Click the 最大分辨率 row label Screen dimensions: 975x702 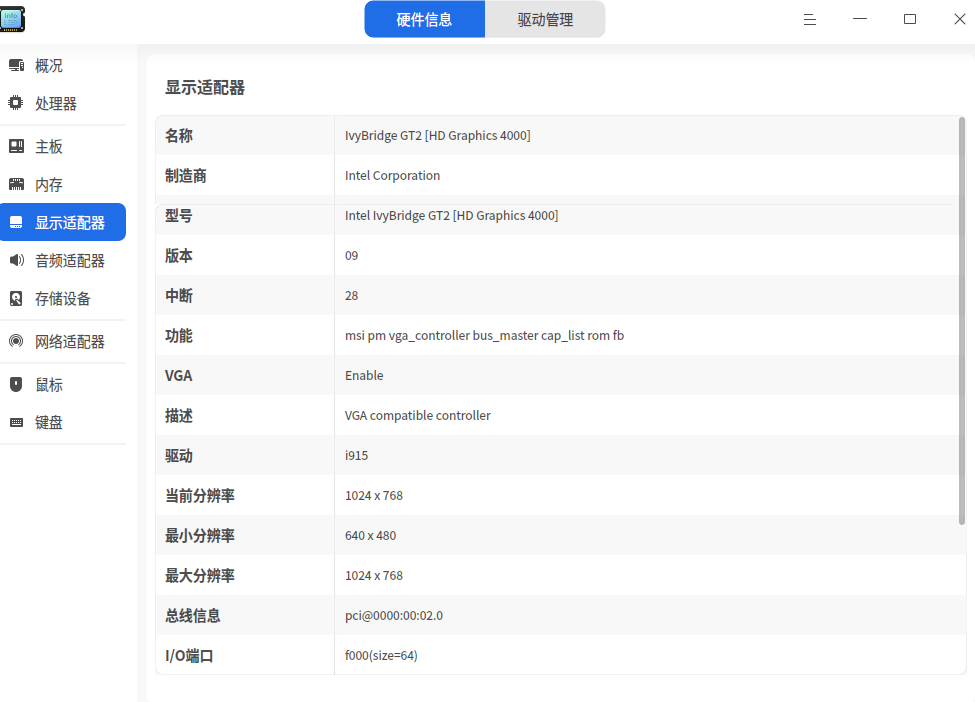tap(200, 576)
